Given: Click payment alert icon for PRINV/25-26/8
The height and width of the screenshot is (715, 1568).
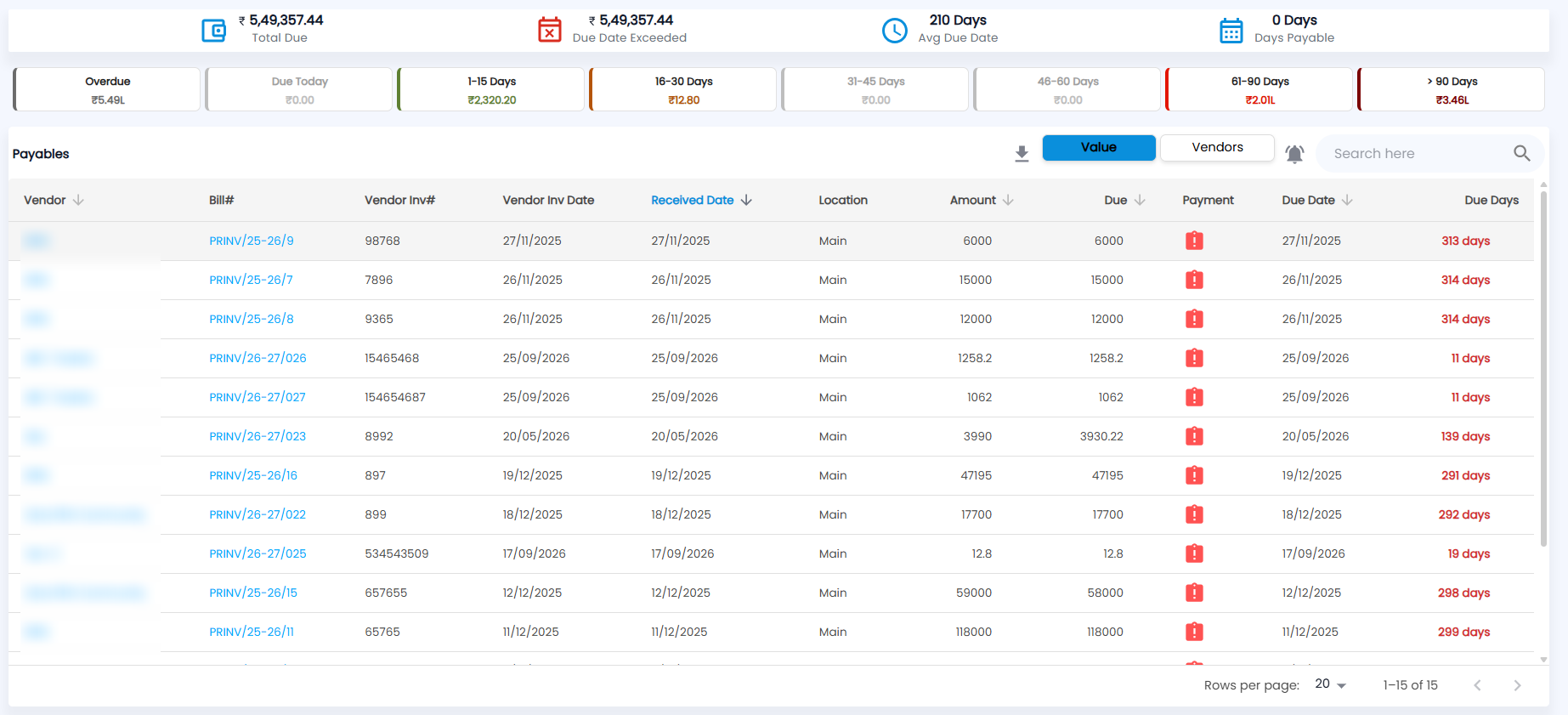Looking at the screenshot, I should coord(1194,319).
